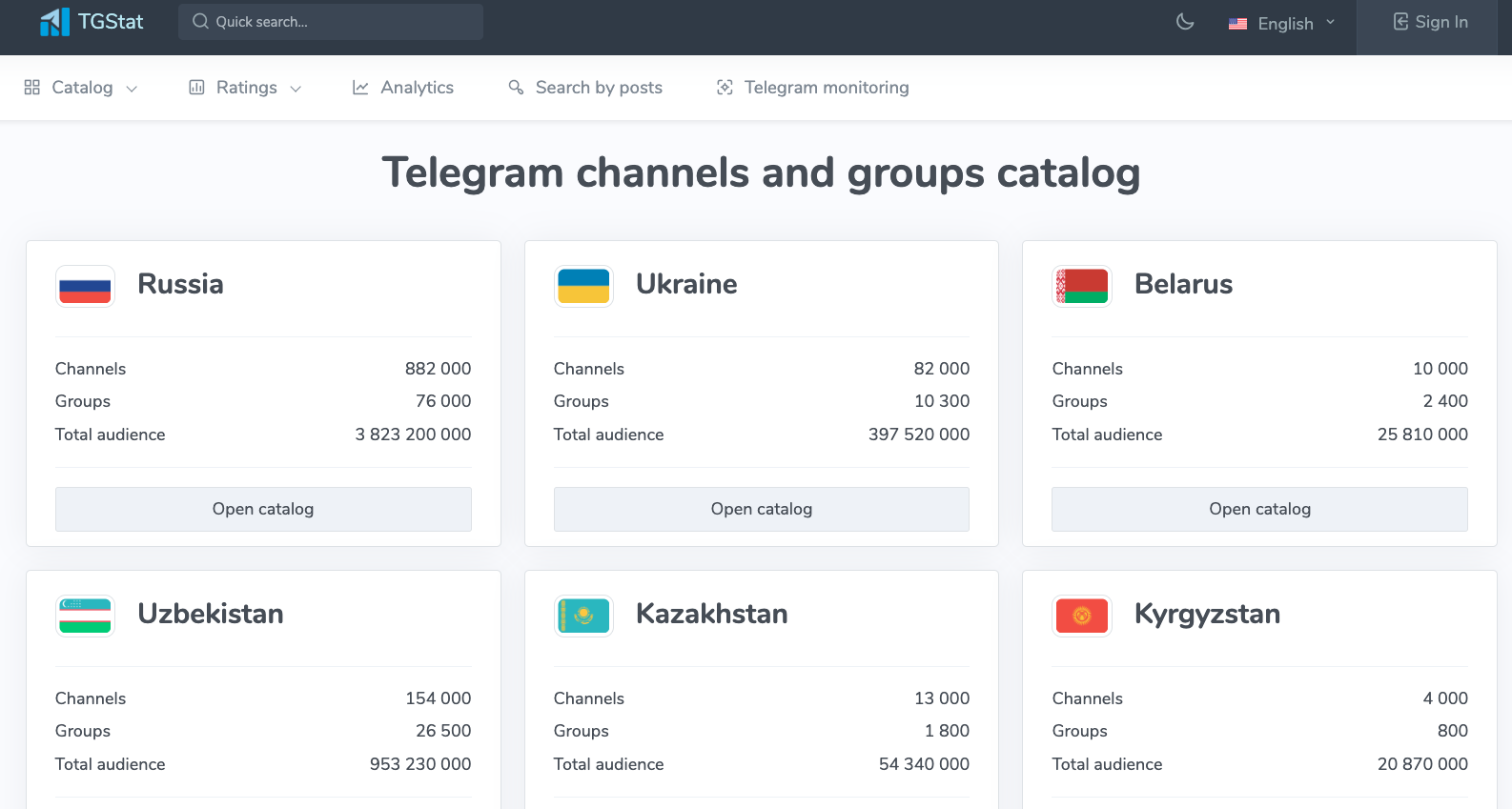Click the Russia card title
This screenshot has width=1512, height=809.
coord(180,284)
